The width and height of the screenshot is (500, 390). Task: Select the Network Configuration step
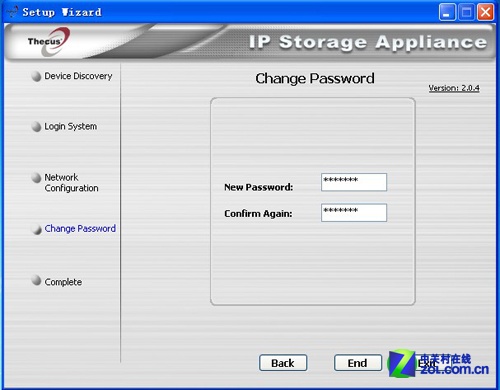click(x=71, y=183)
